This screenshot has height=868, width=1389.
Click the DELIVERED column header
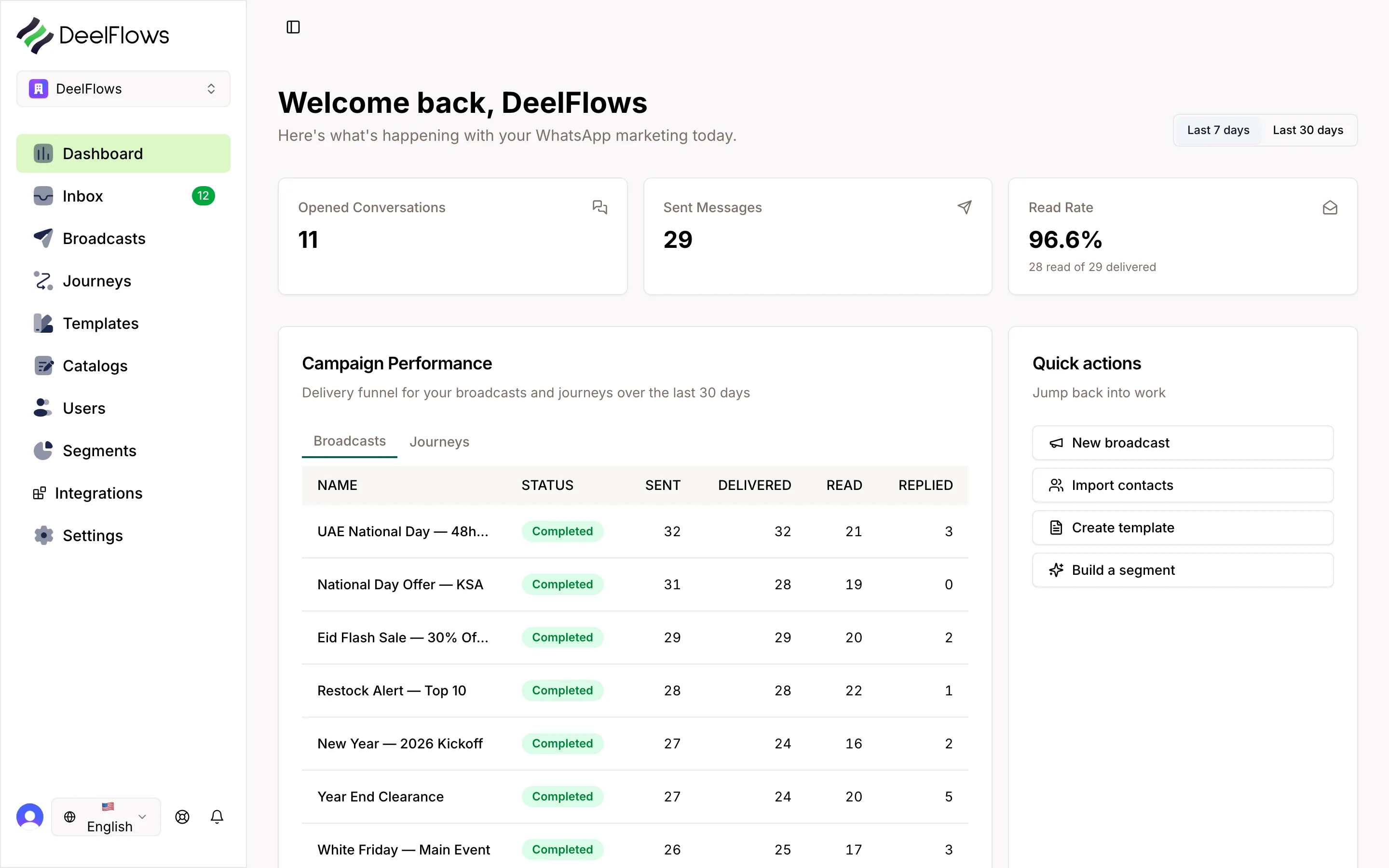click(x=755, y=486)
